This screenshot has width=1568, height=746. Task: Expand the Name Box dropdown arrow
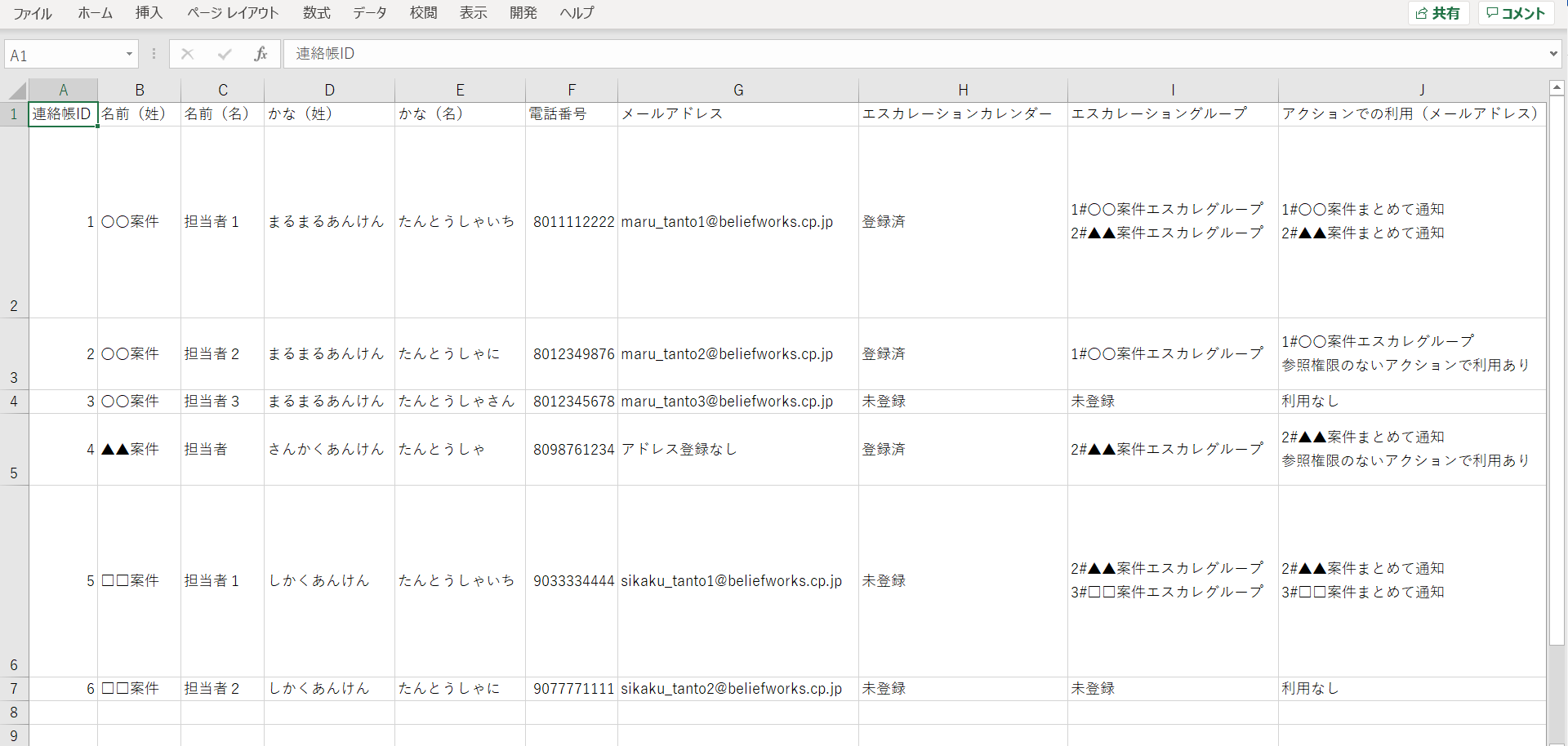pos(129,55)
